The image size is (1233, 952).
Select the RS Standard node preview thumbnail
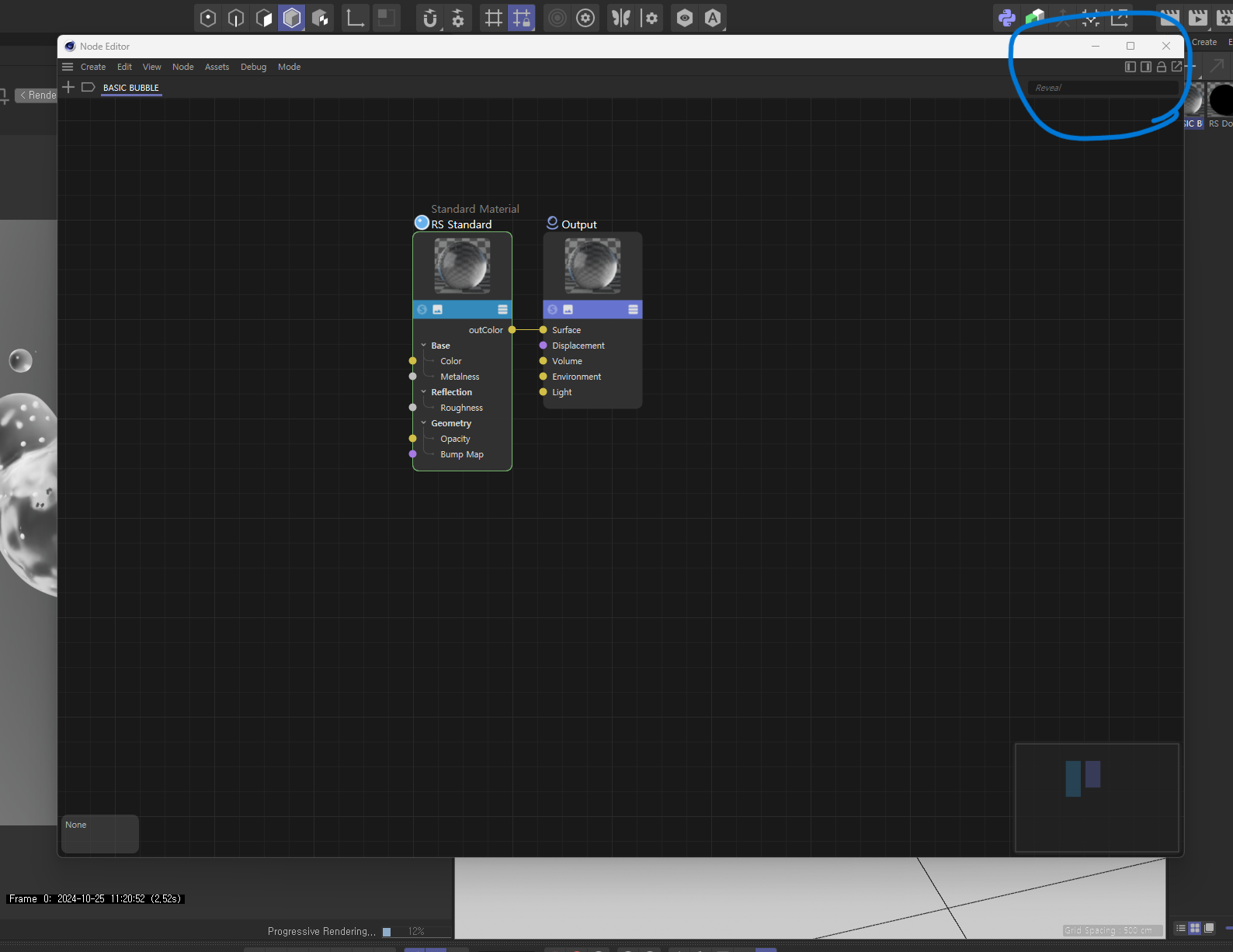point(462,266)
